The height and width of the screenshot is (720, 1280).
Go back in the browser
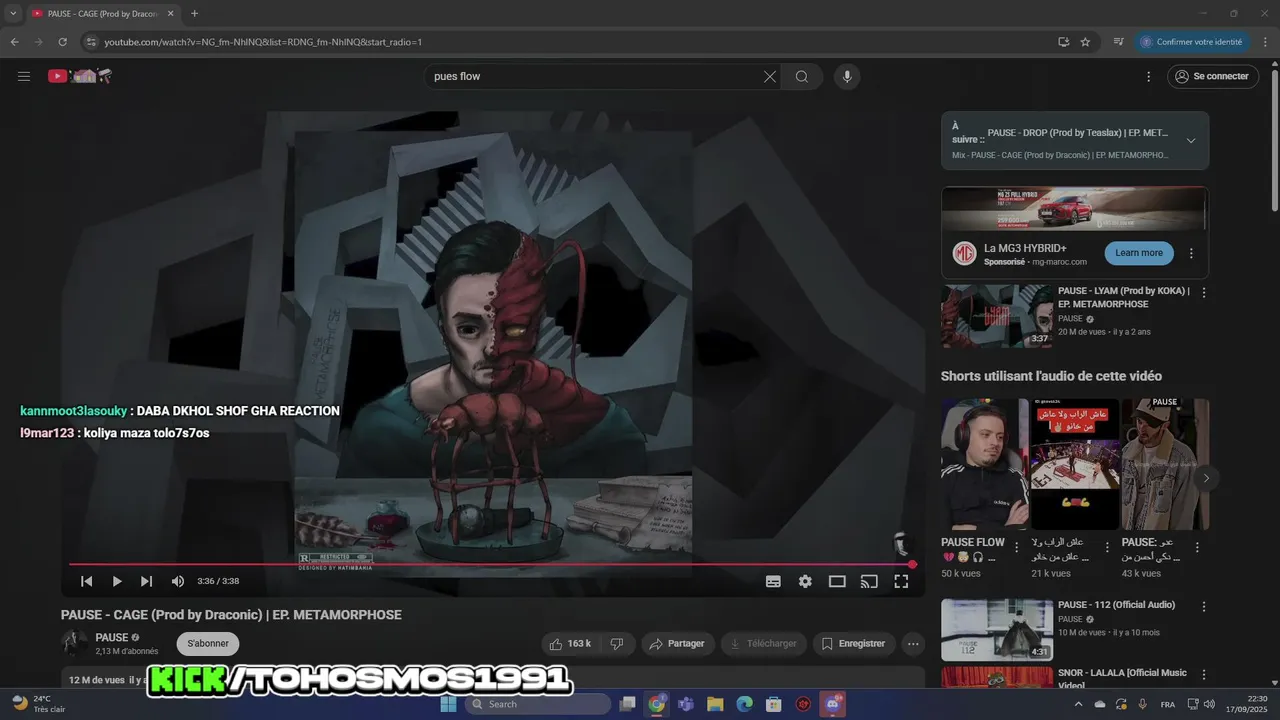pos(14,42)
